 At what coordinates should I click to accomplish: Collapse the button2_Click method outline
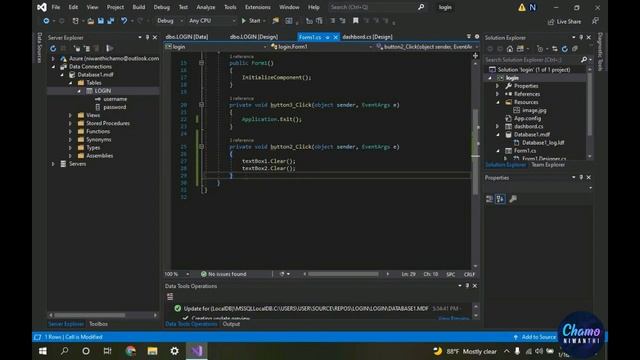coord(201,147)
